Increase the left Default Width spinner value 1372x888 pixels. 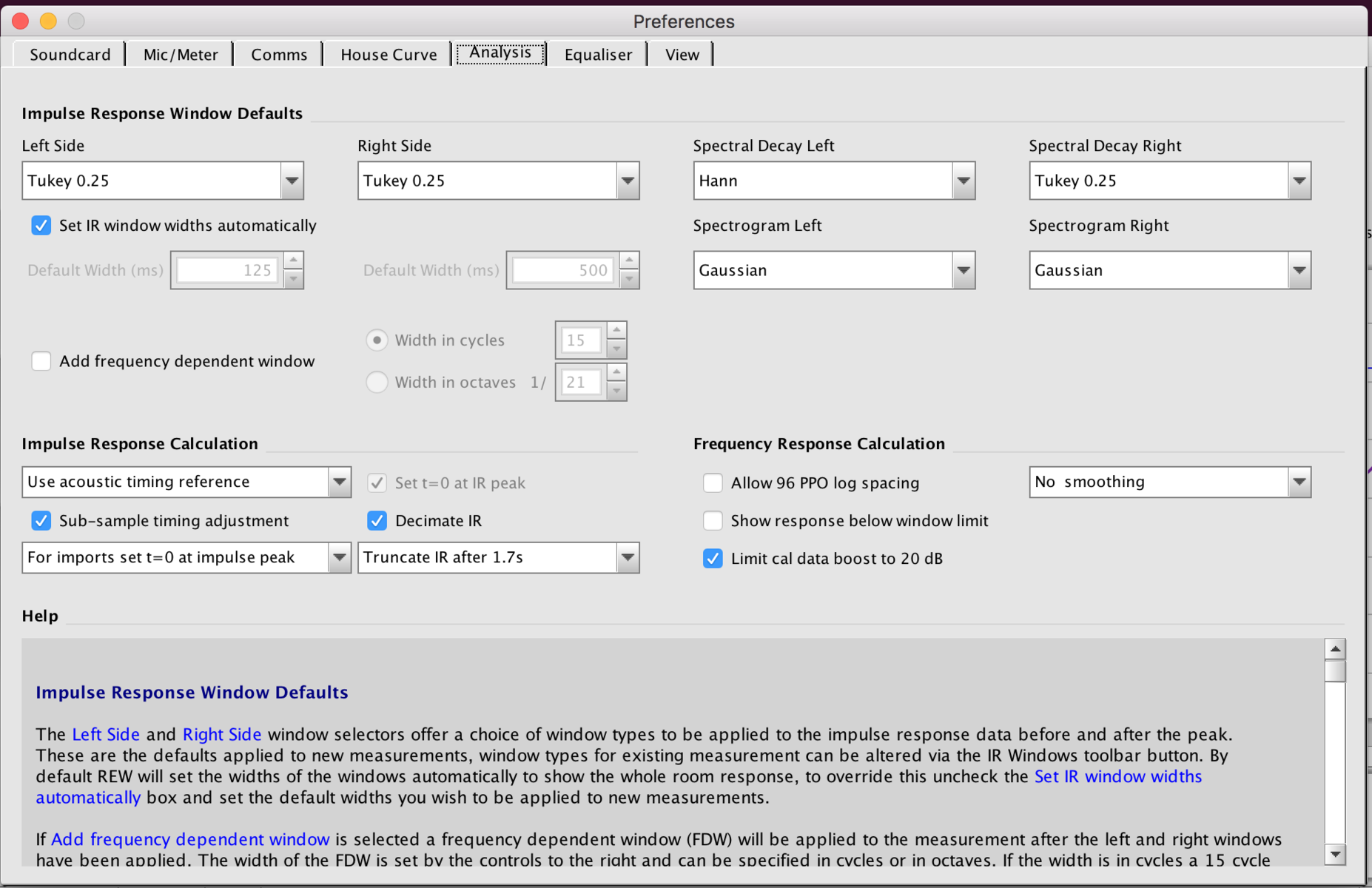click(294, 260)
